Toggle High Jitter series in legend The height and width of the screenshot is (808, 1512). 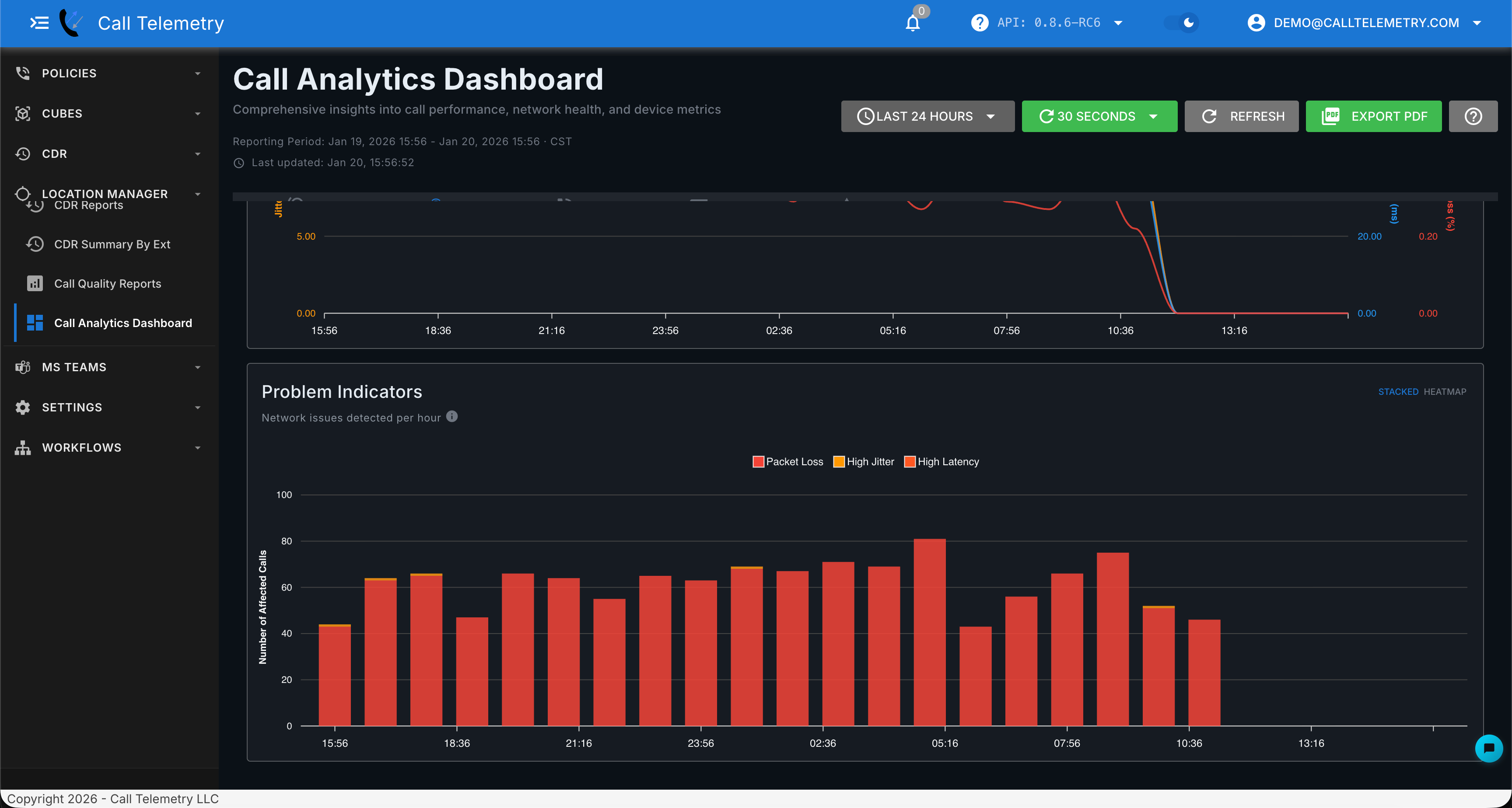click(864, 462)
